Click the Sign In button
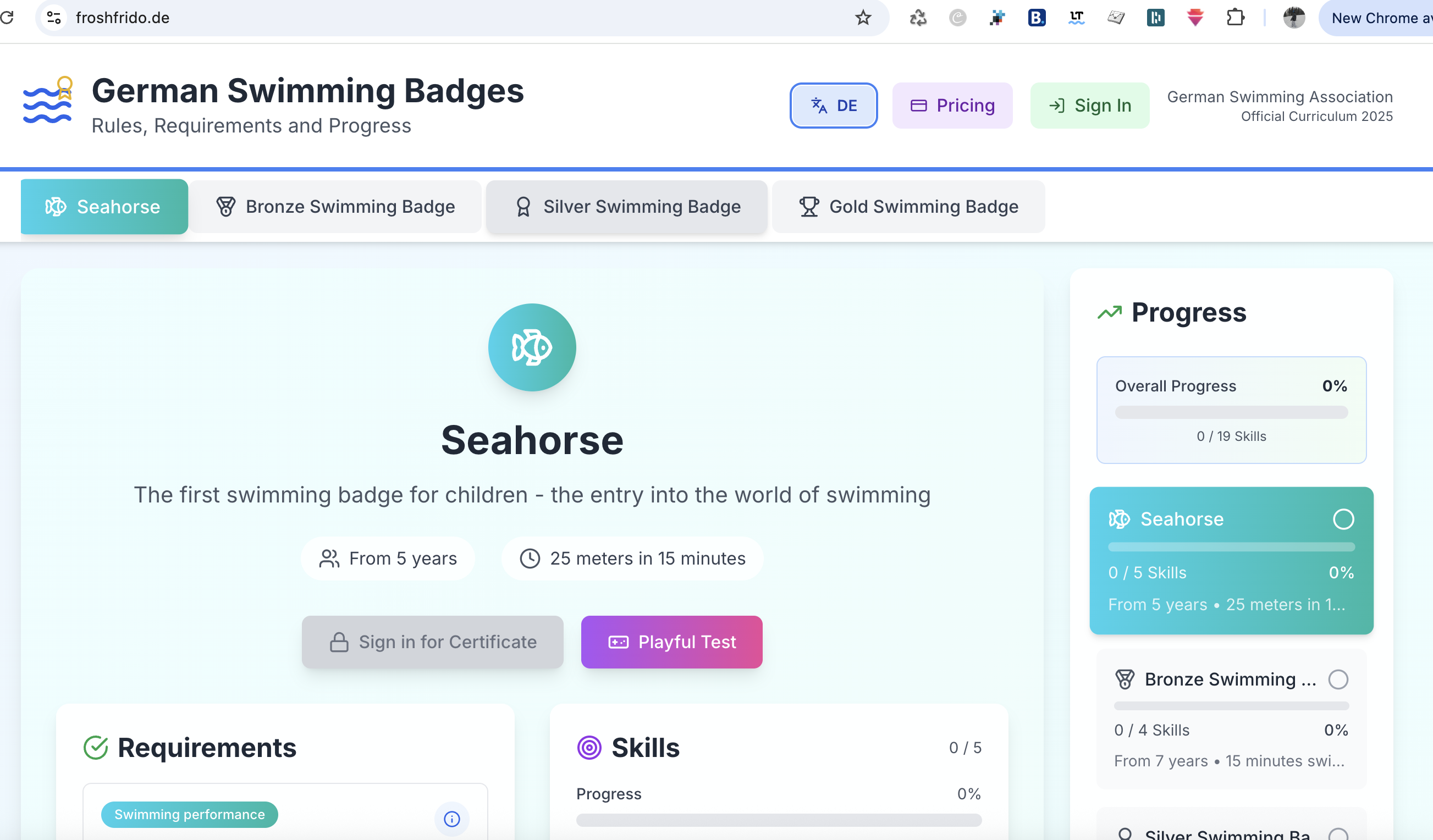Image resolution: width=1433 pixels, height=840 pixels. point(1089,105)
